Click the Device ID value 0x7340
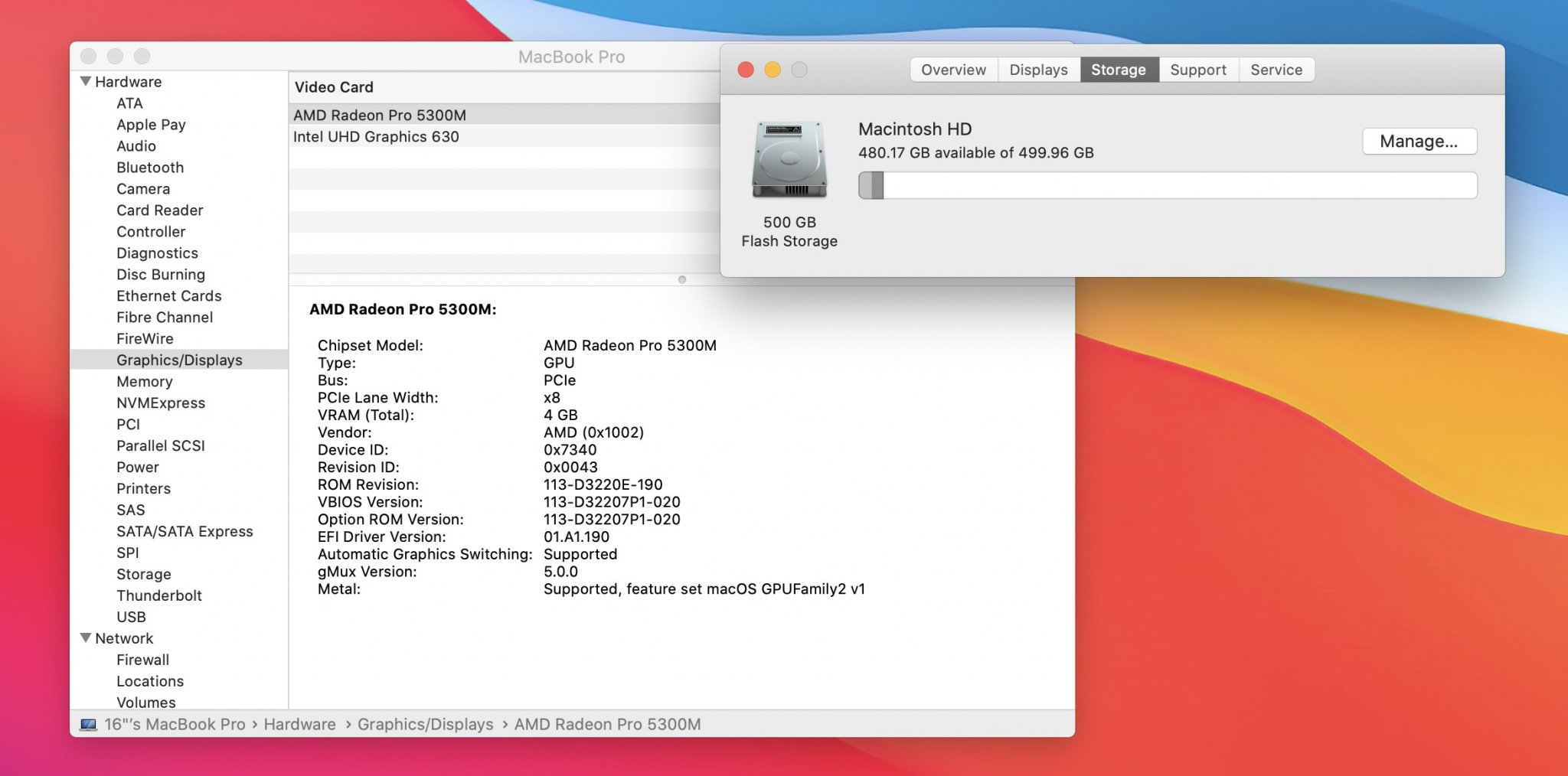1568x776 pixels. [x=570, y=450]
